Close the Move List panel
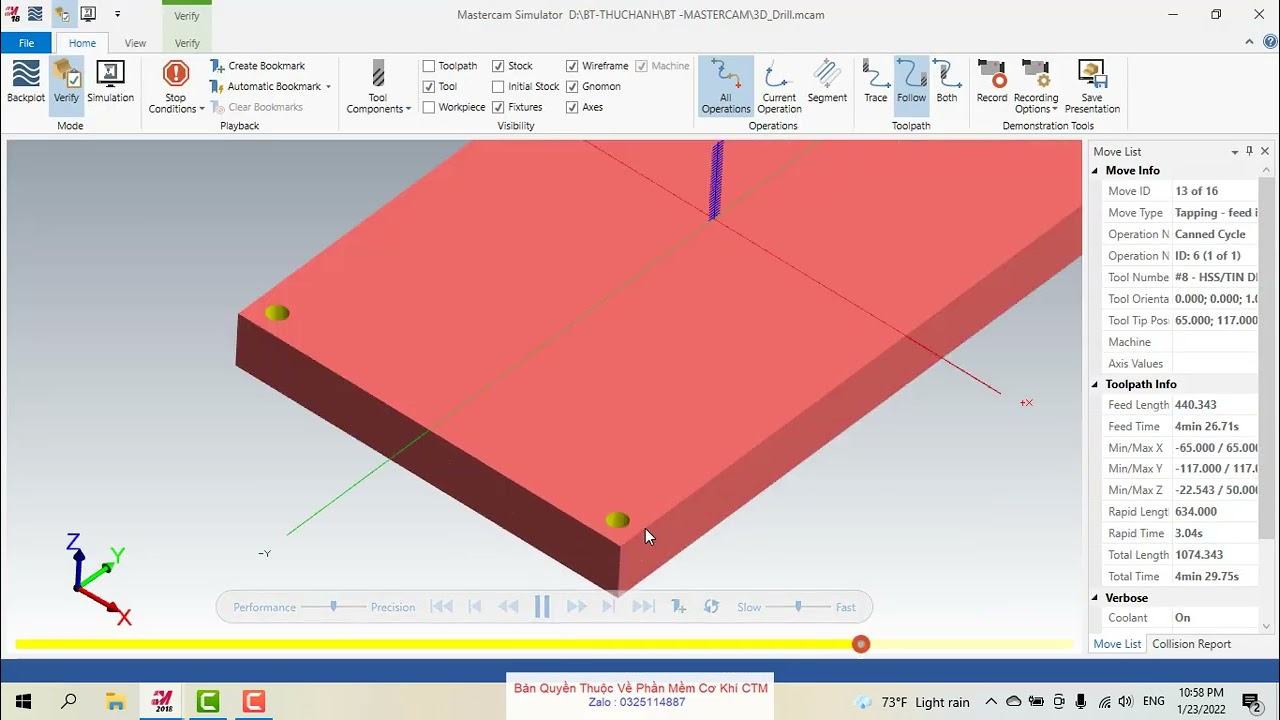Screen dimensions: 1280x720 pos(1265,151)
